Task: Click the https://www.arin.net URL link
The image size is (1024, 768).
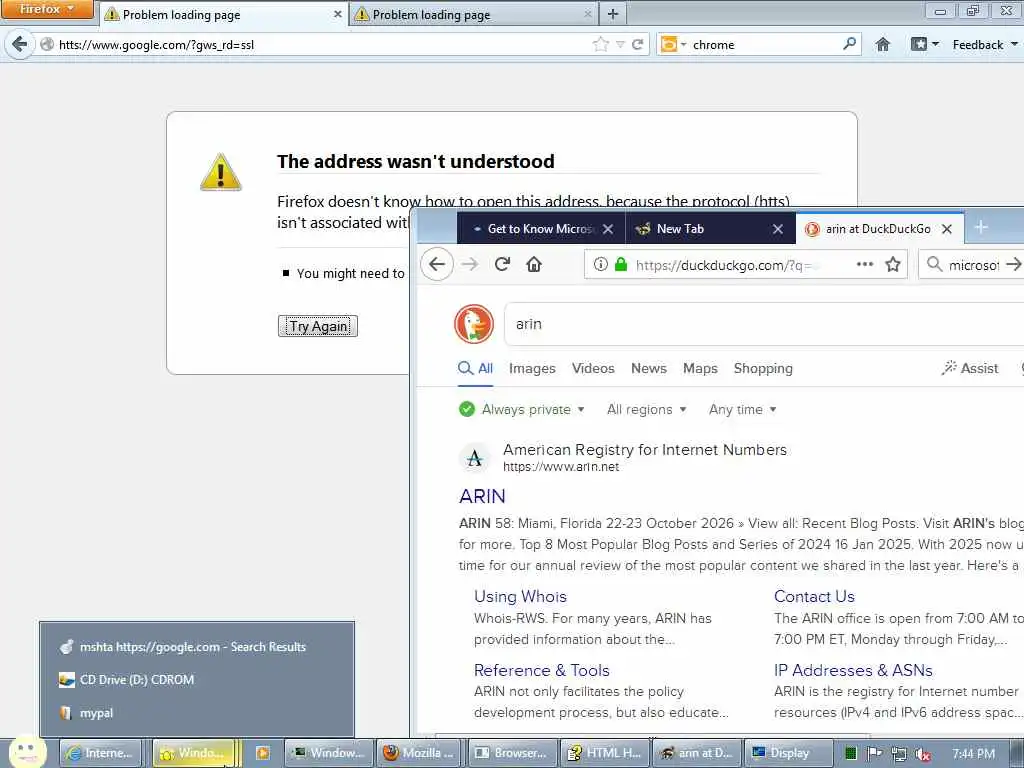Action: (x=561, y=467)
